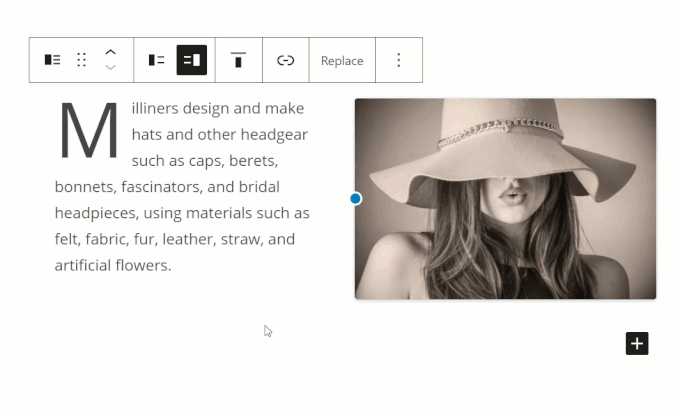
Task: Open the three-dot block options menu
Action: (399, 60)
